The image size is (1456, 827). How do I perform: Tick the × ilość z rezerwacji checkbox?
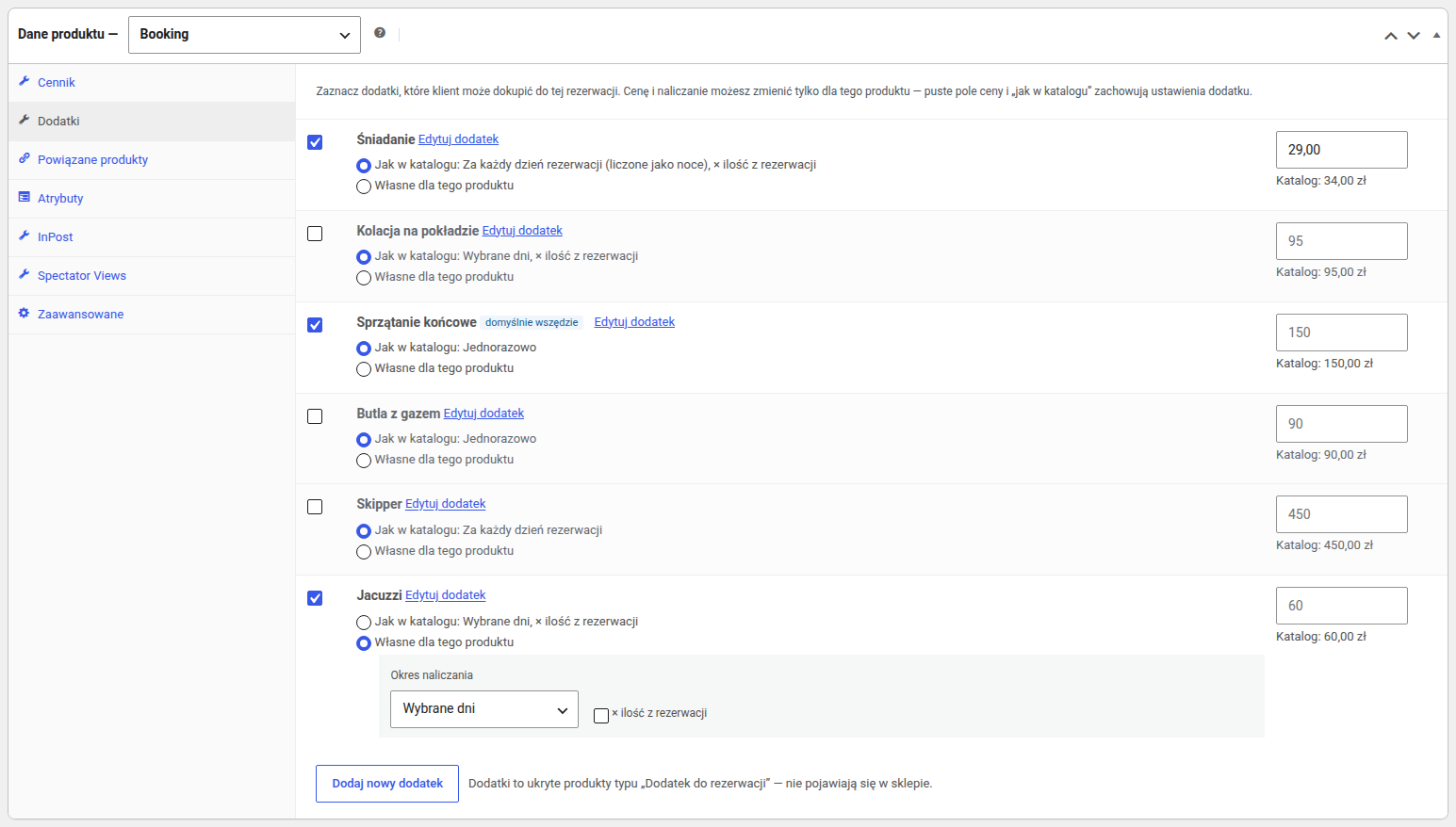[601, 715]
